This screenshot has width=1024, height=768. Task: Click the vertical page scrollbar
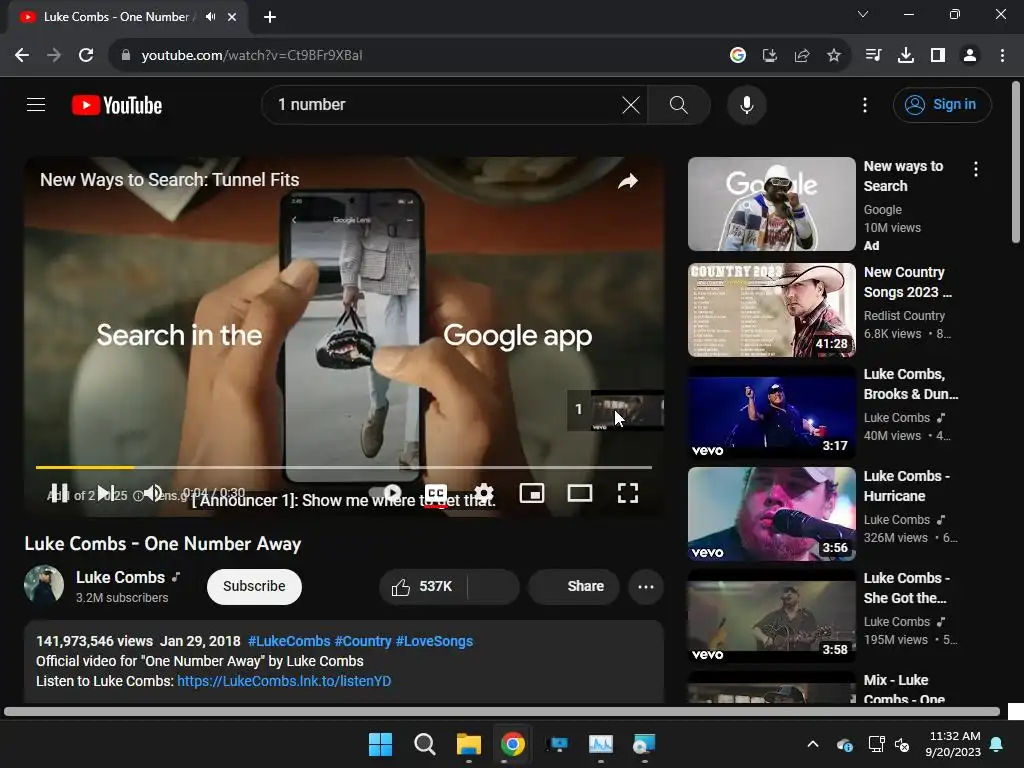[1016, 162]
